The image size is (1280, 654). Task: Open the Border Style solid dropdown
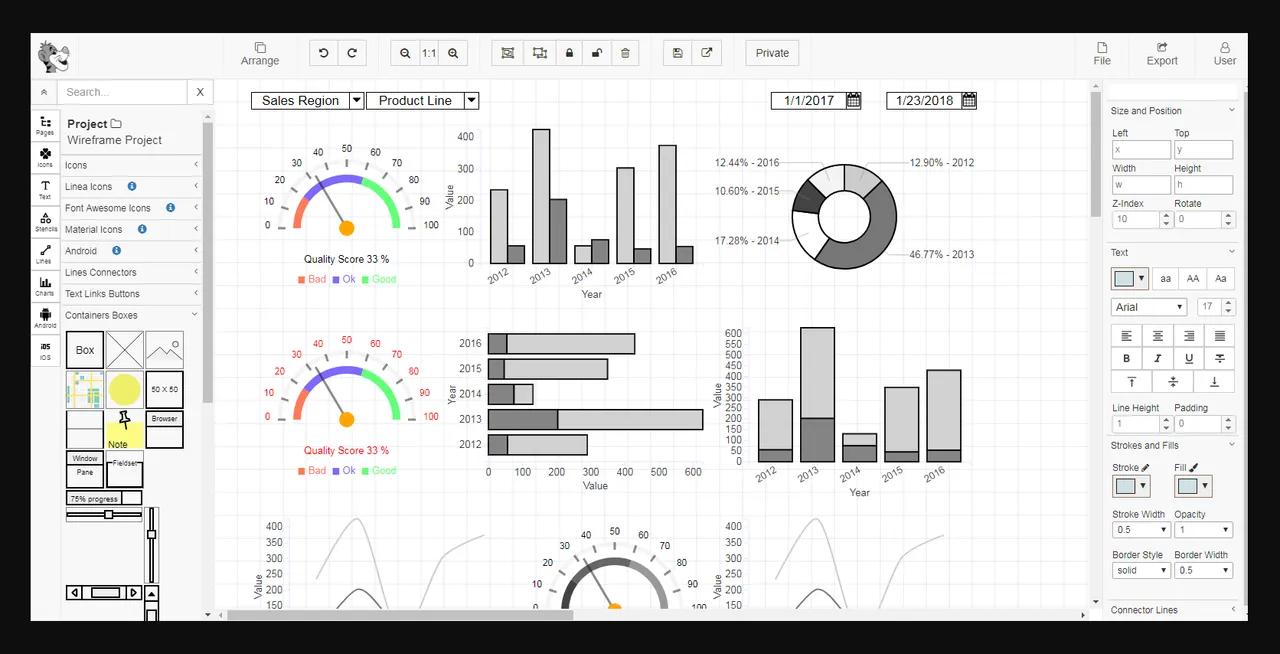1141,570
